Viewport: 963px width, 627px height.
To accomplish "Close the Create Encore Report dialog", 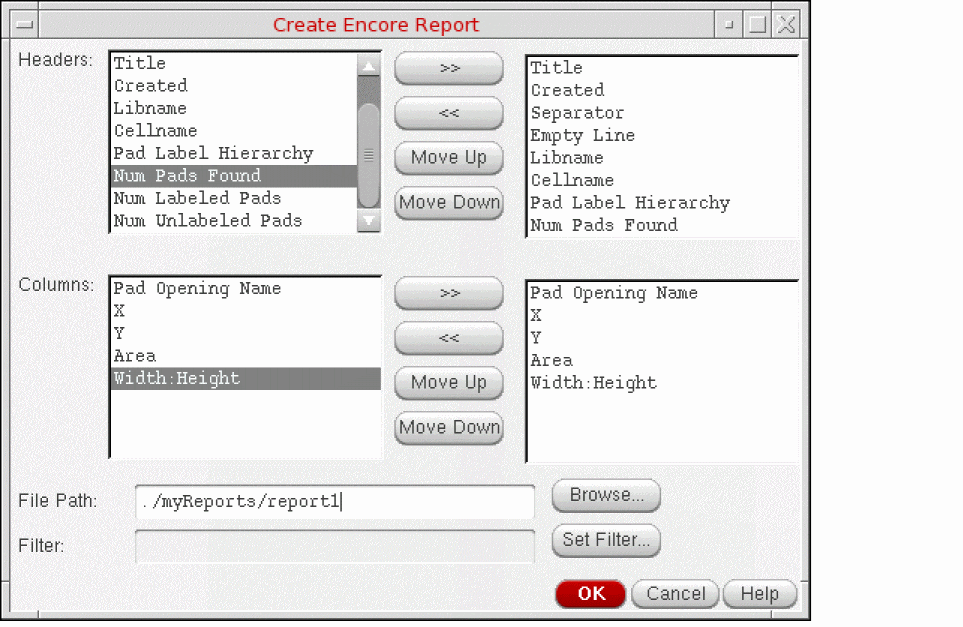I will (x=787, y=25).
